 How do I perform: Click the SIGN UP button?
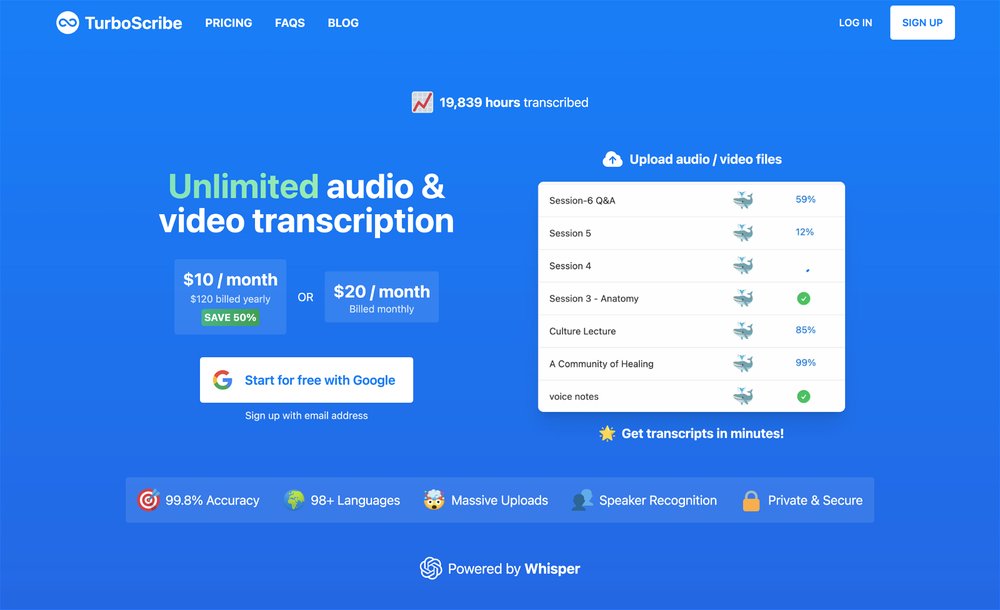(922, 23)
